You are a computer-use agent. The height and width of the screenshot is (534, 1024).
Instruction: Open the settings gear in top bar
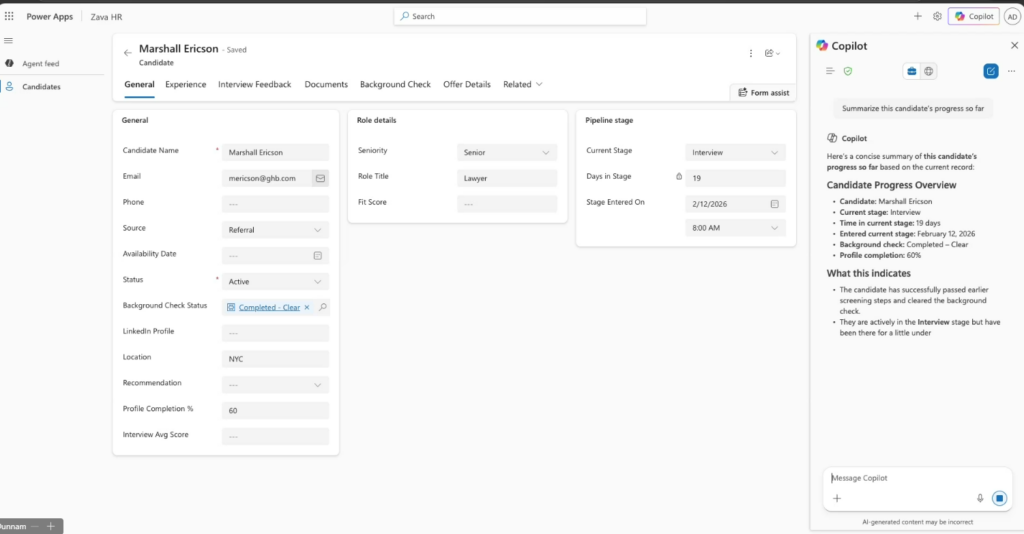[x=937, y=16]
